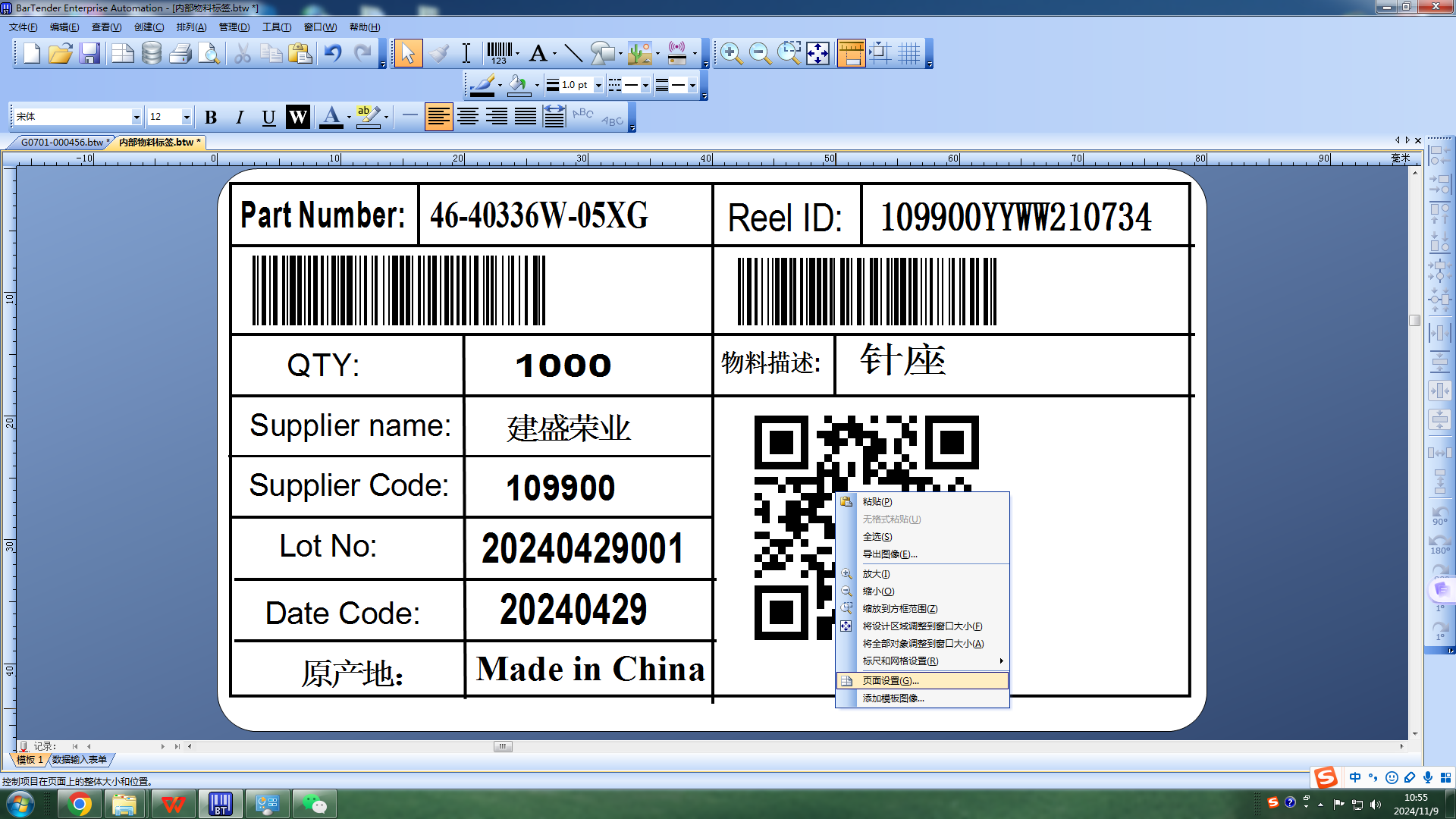Select the Barcode creation tool
The image size is (1456, 819).
(x=499, y=53)
